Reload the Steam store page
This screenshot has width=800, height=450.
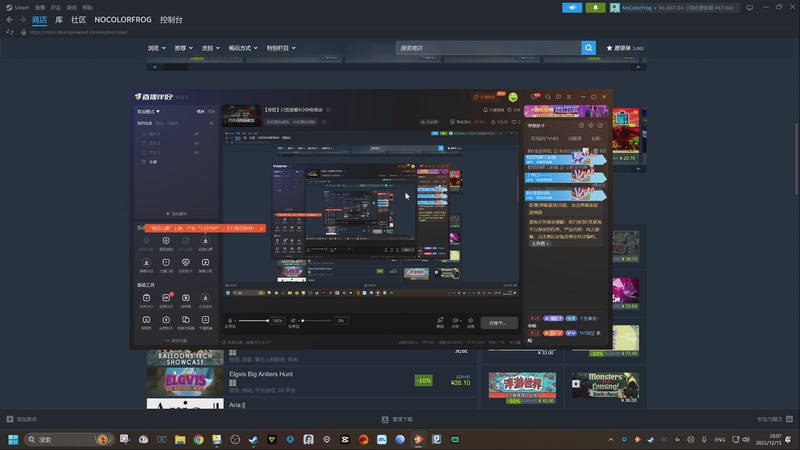pos(10,32)
